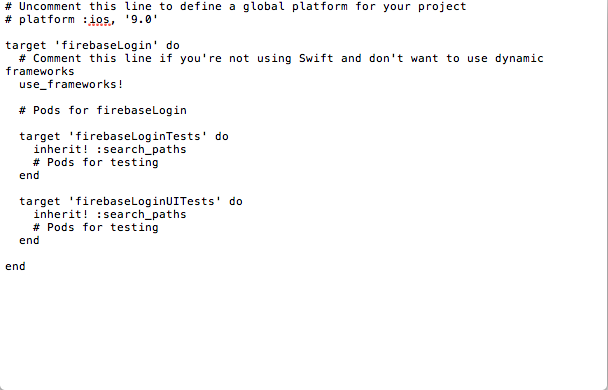Image resolution: width=608 pixels, height=390 pixels.
Task: Click the '9.0' version string
Action: tap(141, 19)
